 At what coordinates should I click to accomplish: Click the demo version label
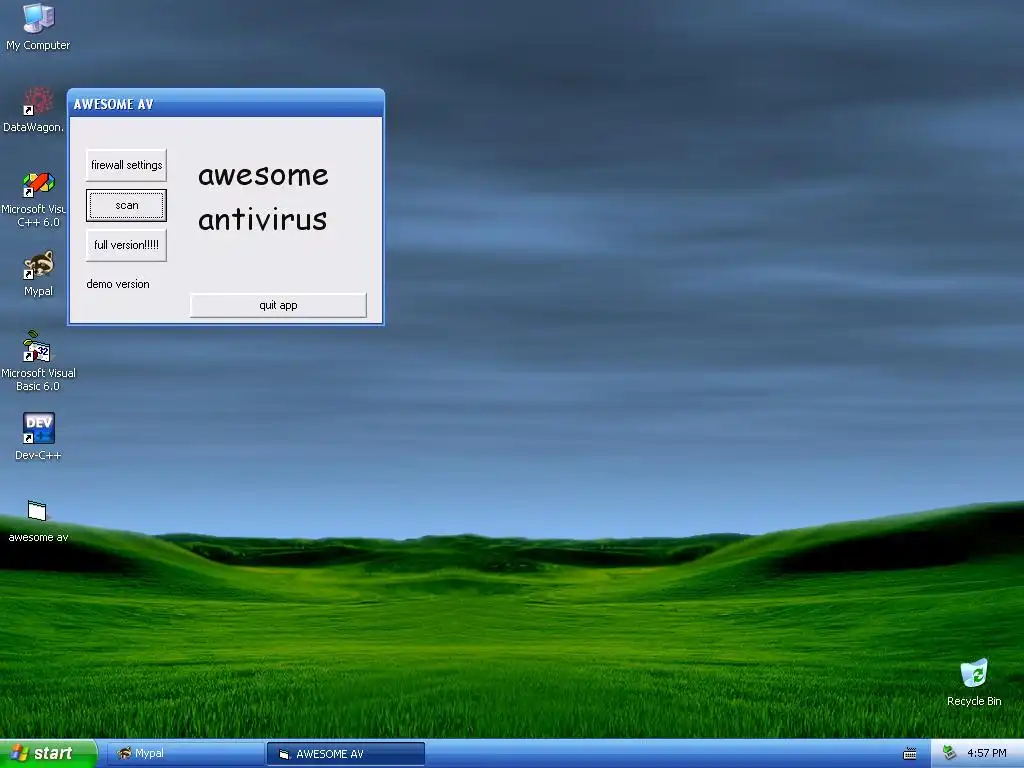118,284
